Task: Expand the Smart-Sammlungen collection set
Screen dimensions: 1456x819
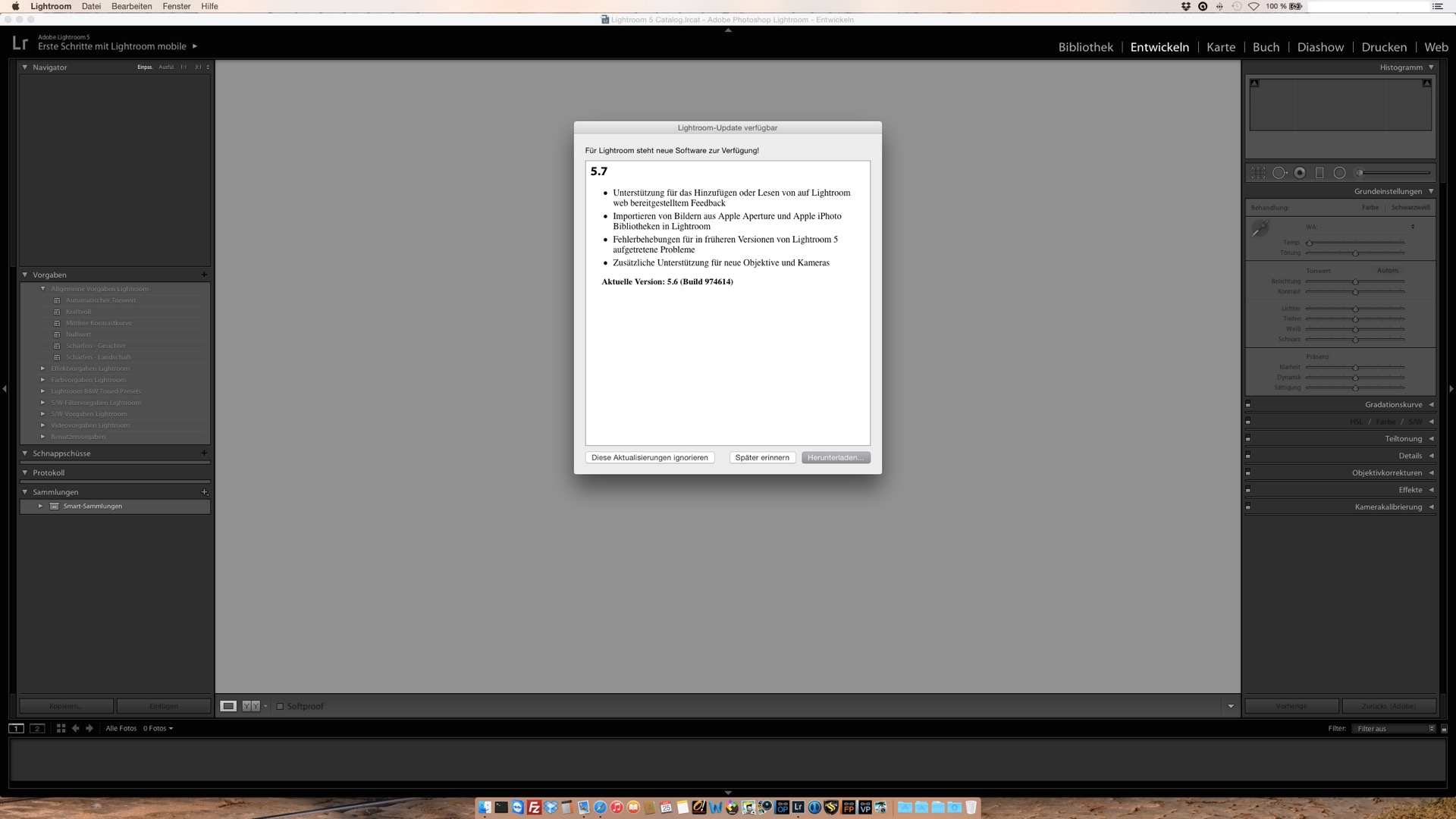Action: (x=41, y=506)
